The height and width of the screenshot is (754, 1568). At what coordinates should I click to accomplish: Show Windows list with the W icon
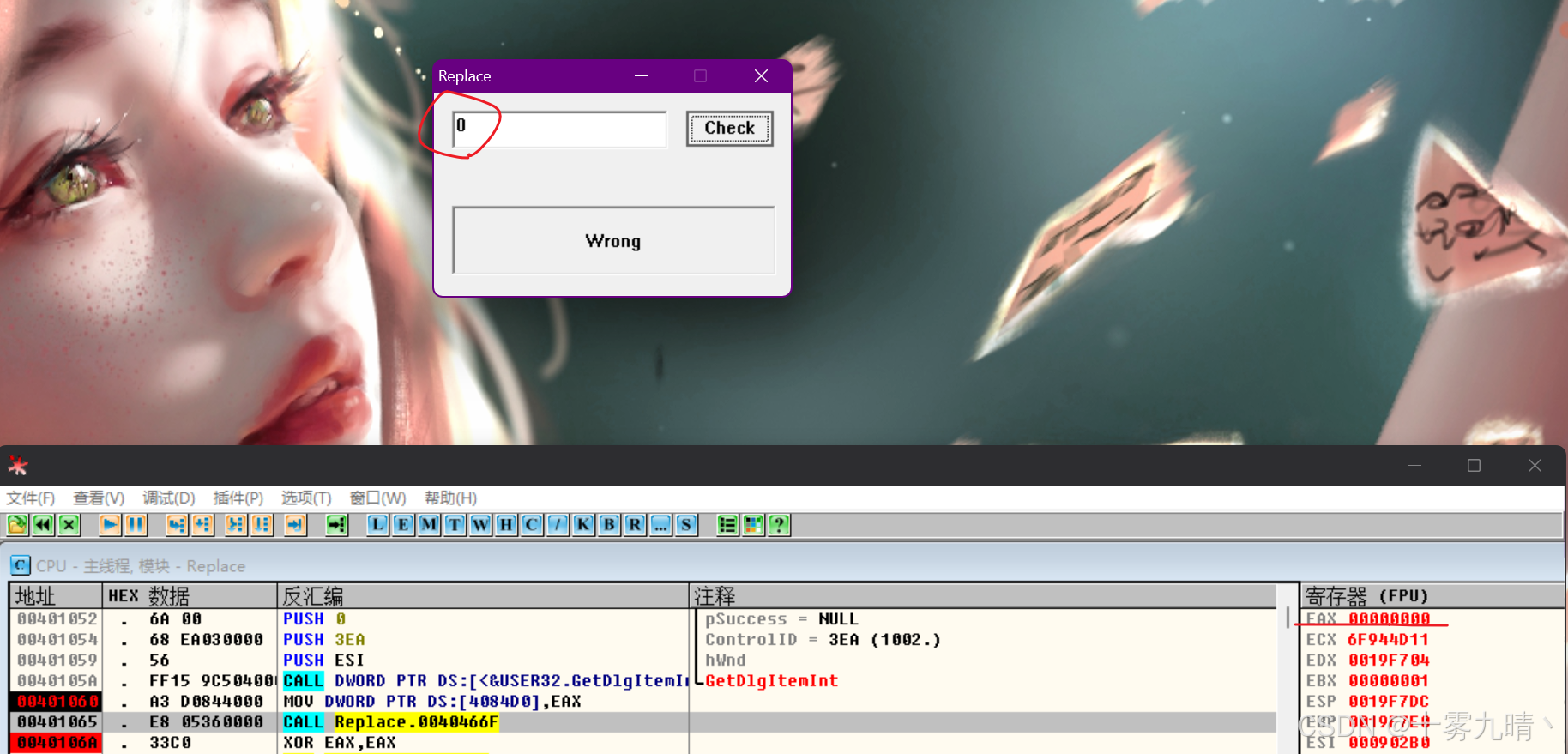click(x=480, y=525)
